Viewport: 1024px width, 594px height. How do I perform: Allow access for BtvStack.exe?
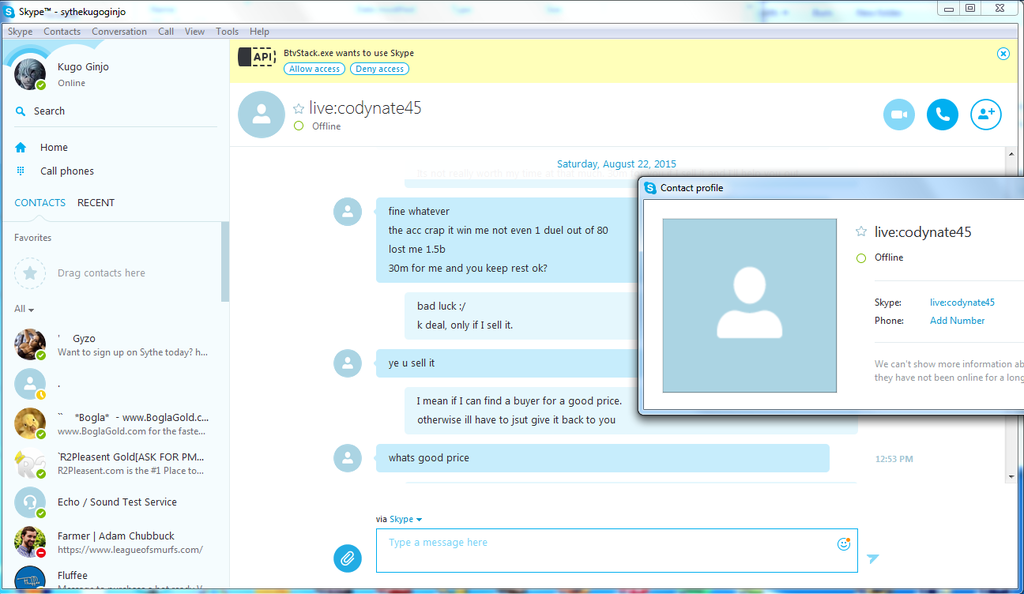pyautogui.click(x=314, y=69)
